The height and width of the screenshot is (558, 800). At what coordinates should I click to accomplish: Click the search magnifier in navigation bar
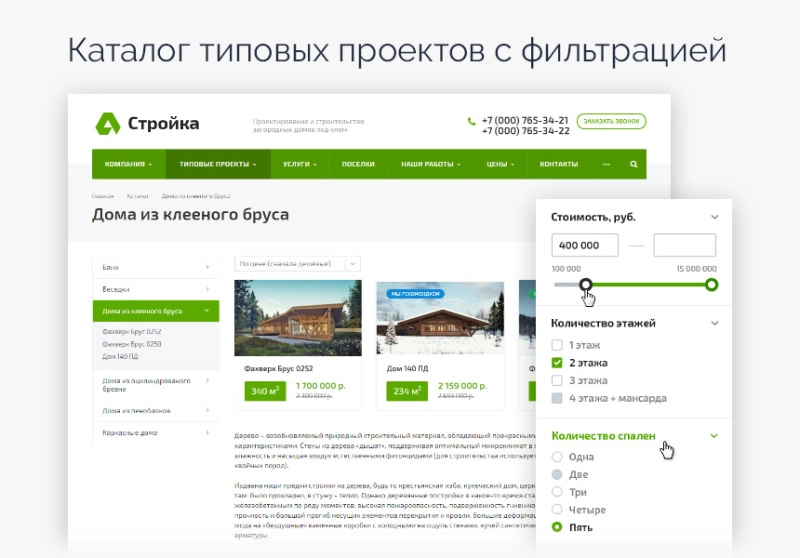tap(633, 164)
